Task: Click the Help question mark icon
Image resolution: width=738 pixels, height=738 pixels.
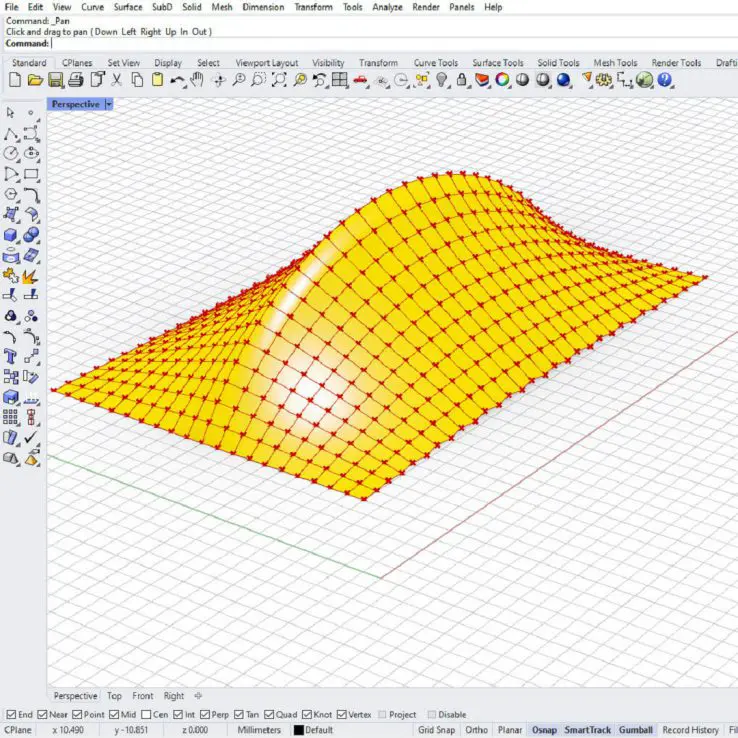Action: click(x=665, y=80)
